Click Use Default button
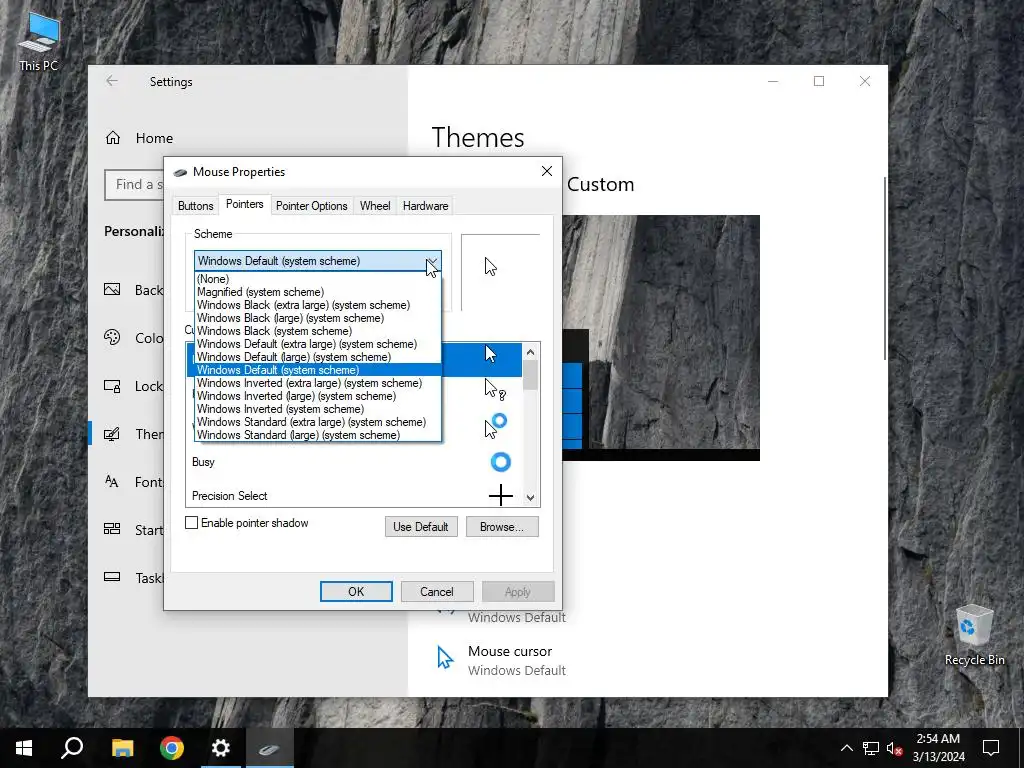 (421, 527)
